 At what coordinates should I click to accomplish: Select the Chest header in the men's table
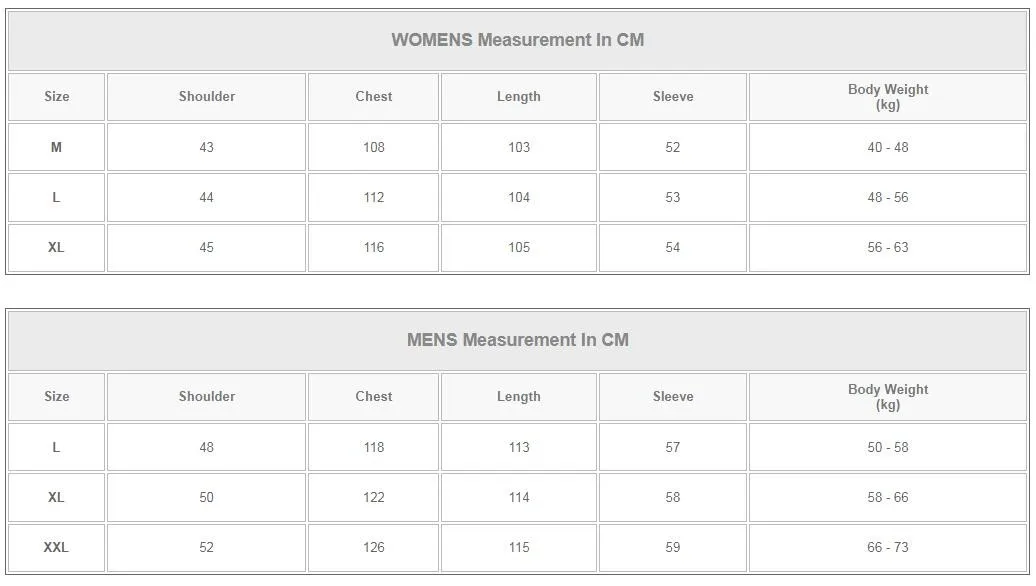pyautogui.click(x=373, y=397)
